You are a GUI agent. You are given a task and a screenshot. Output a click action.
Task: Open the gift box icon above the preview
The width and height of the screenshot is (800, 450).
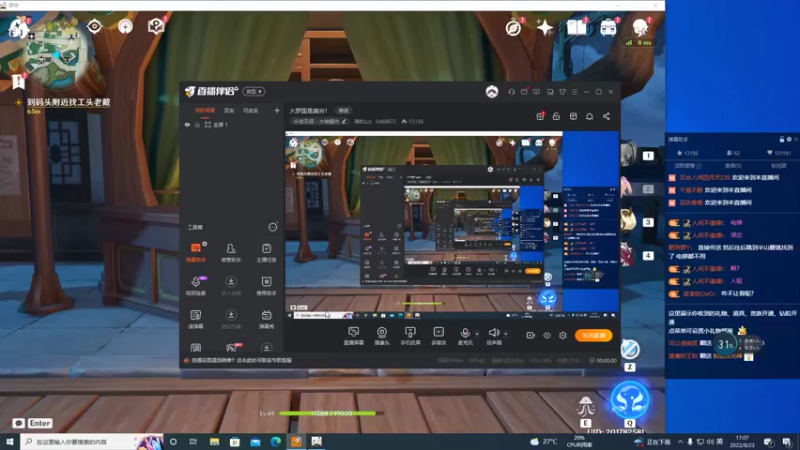pos(540,116)
